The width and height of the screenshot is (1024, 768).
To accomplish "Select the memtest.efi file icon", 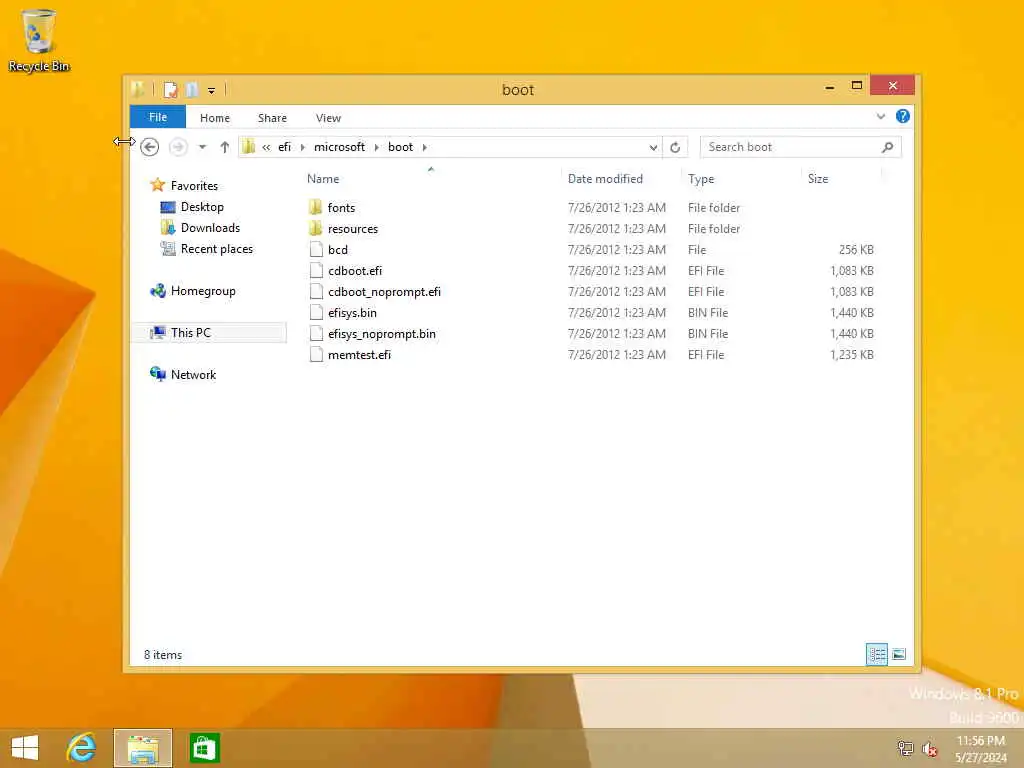I will pyautogui.click(x=316, y=355).
